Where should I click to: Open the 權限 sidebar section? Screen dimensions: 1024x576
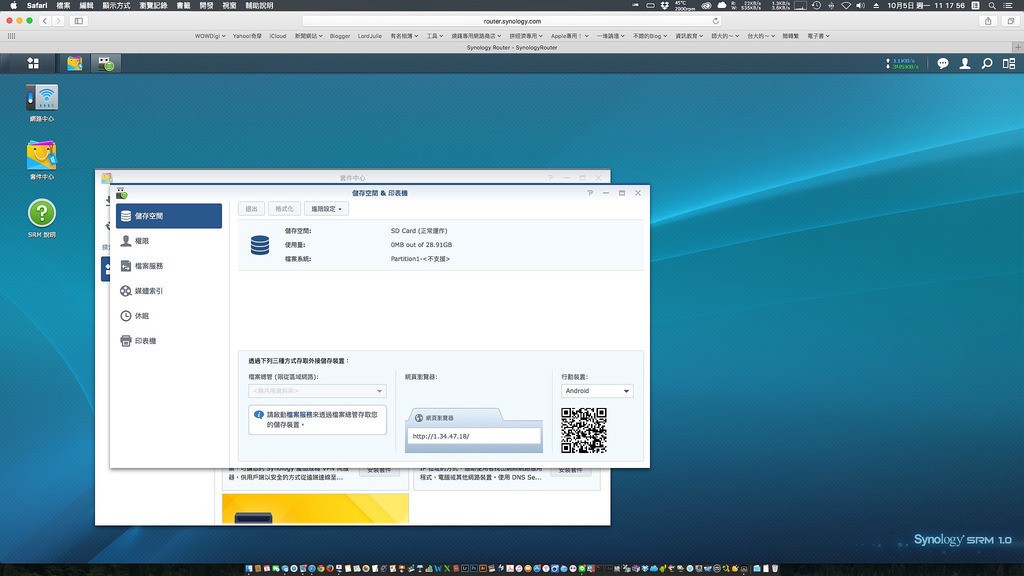tap(169, 241)
